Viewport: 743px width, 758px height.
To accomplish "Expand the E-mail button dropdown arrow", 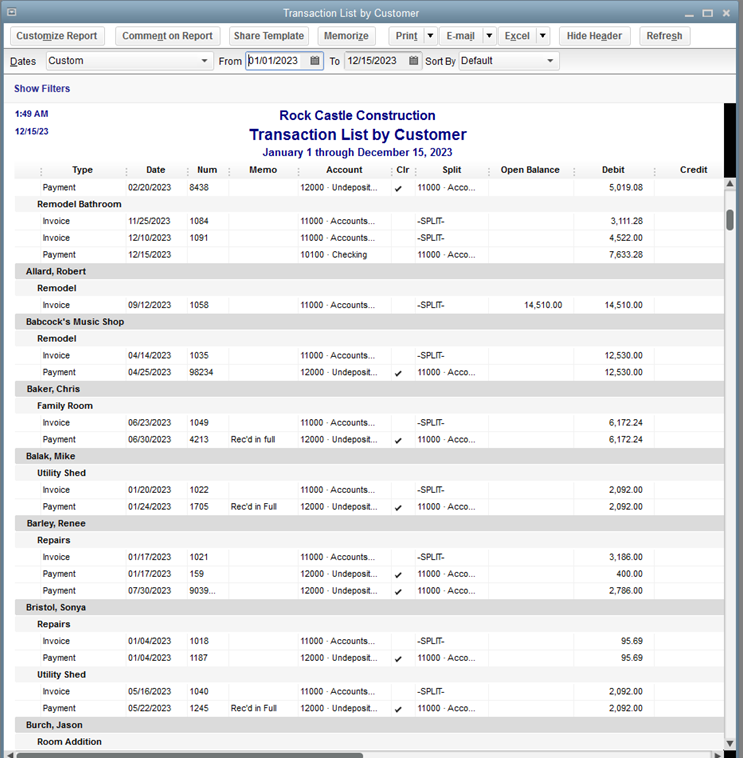I will tap(489, 36).
